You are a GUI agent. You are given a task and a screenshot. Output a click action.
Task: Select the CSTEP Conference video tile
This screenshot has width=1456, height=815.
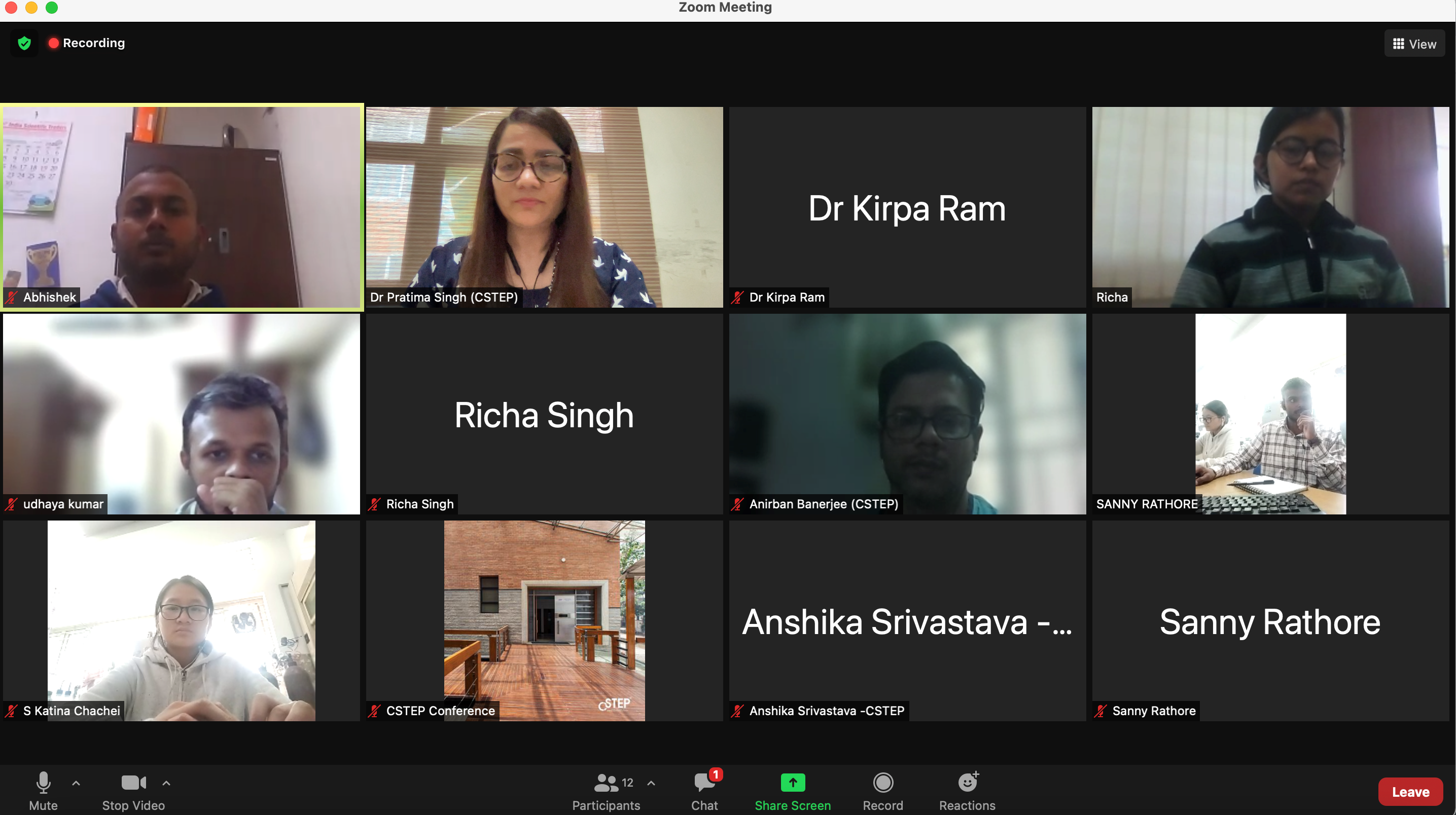[544, 620]
